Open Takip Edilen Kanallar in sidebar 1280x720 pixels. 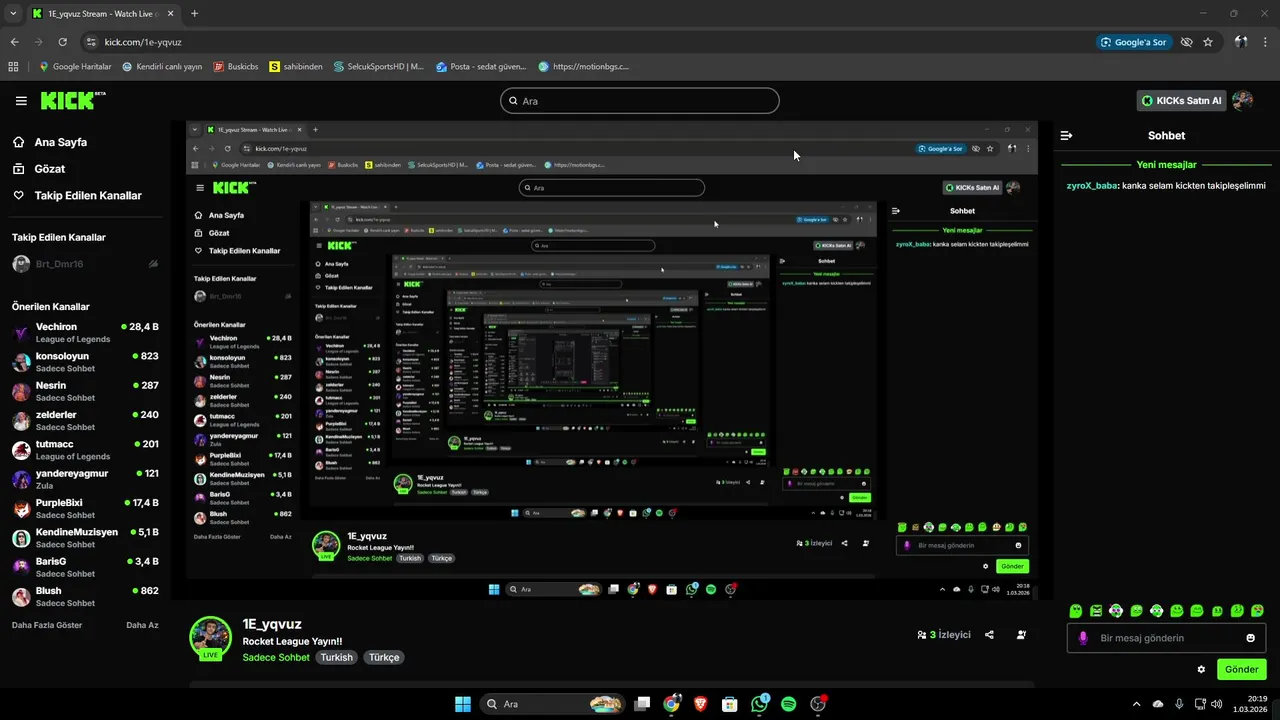(x=77, y=196)
